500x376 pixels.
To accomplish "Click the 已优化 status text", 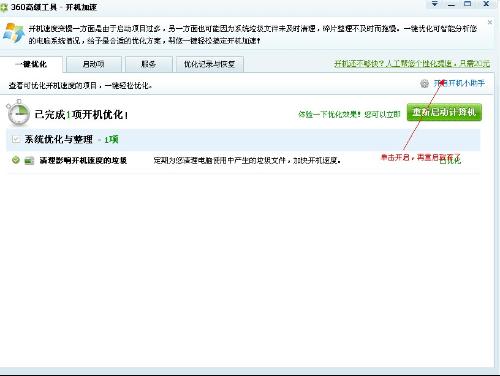I will coord(450,161).
